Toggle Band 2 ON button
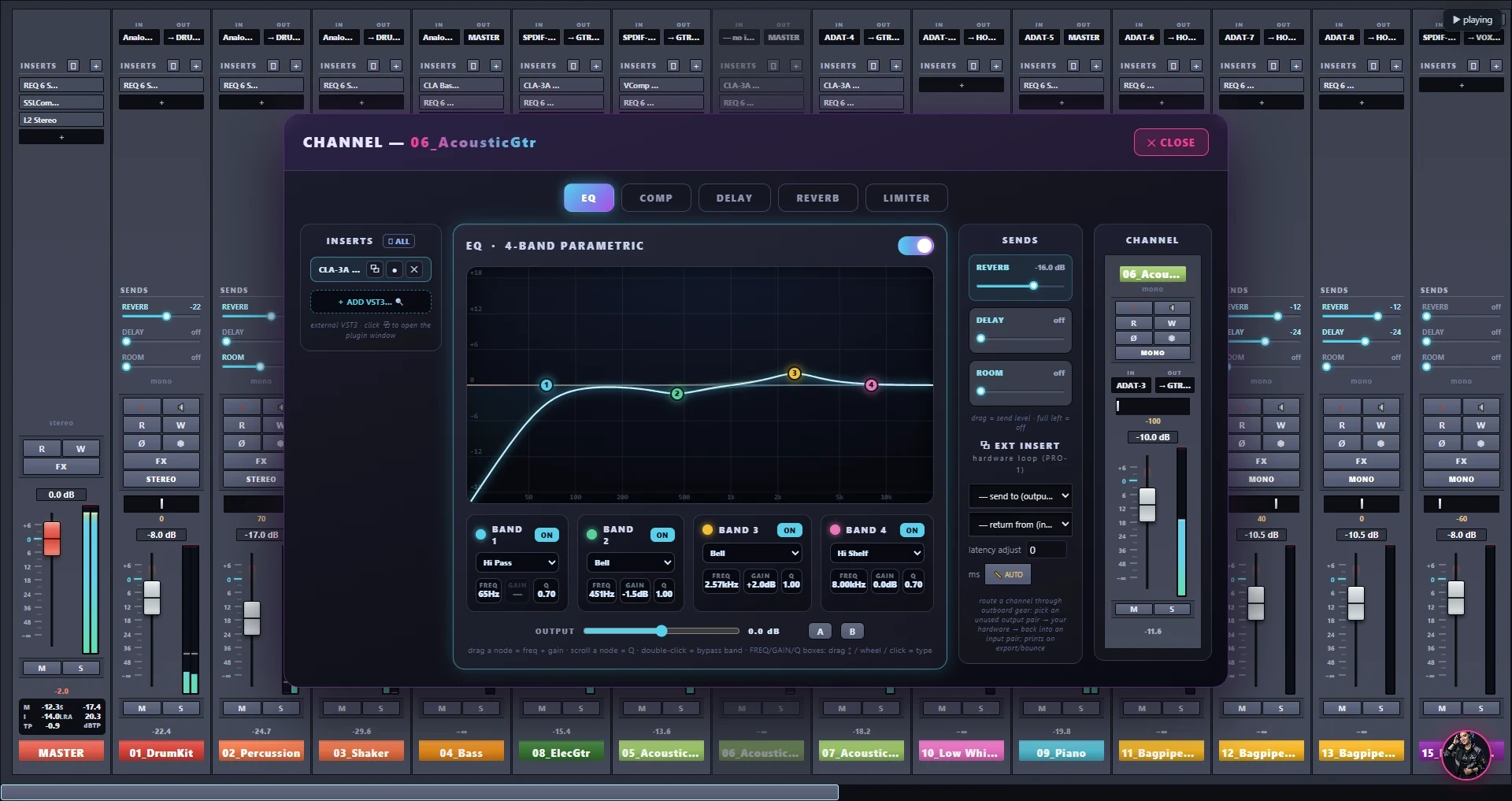Screen dimensions: 1512x801 (x=662, y=535)
